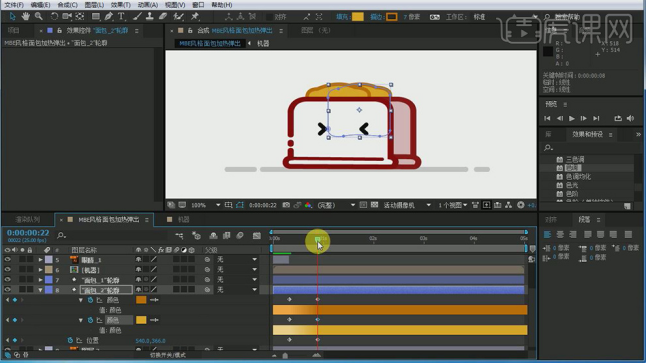646x364 pixels.
Task: Open parent dropdown for layer 6
Action: click(x=237, y=270)
